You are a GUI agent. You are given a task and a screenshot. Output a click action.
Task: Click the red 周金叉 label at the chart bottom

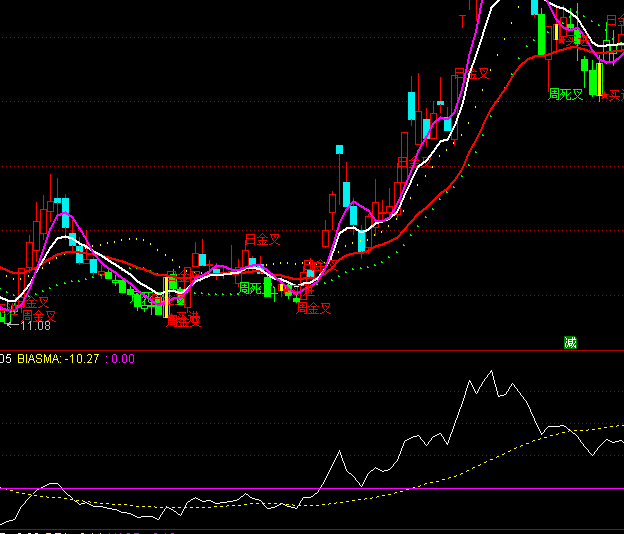coord(183,320)
